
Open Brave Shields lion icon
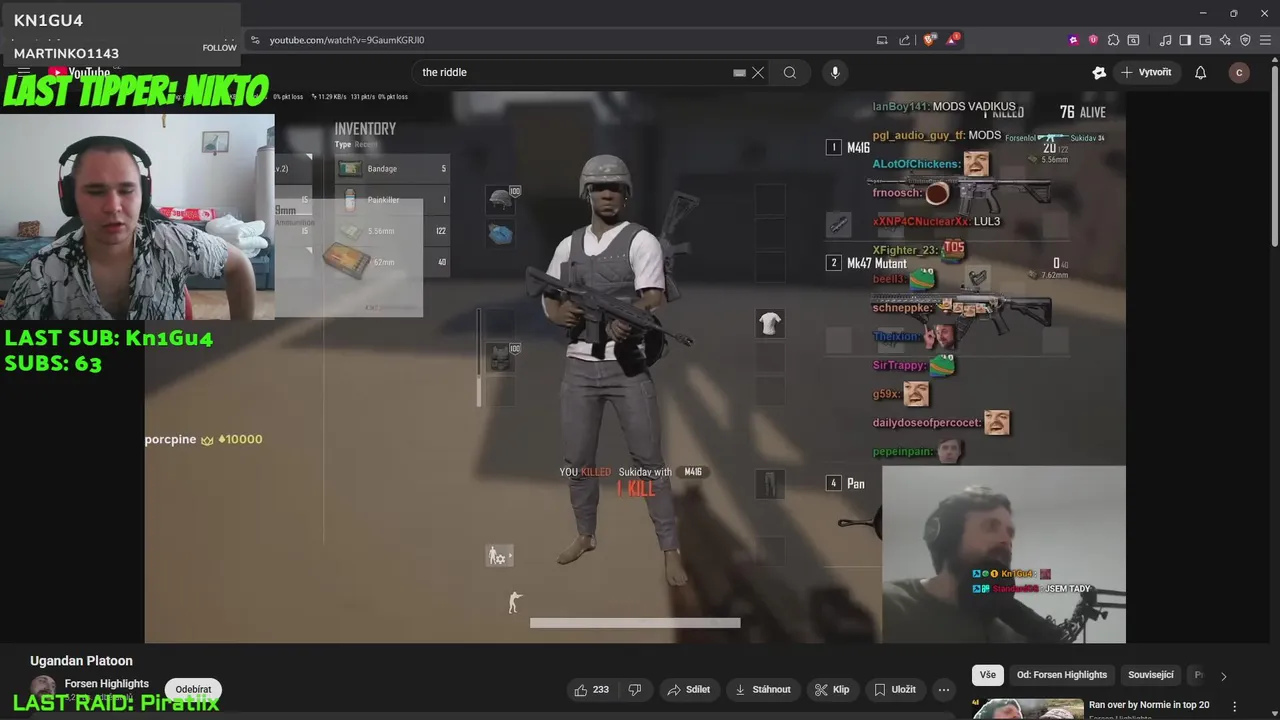tap(929, 40)
